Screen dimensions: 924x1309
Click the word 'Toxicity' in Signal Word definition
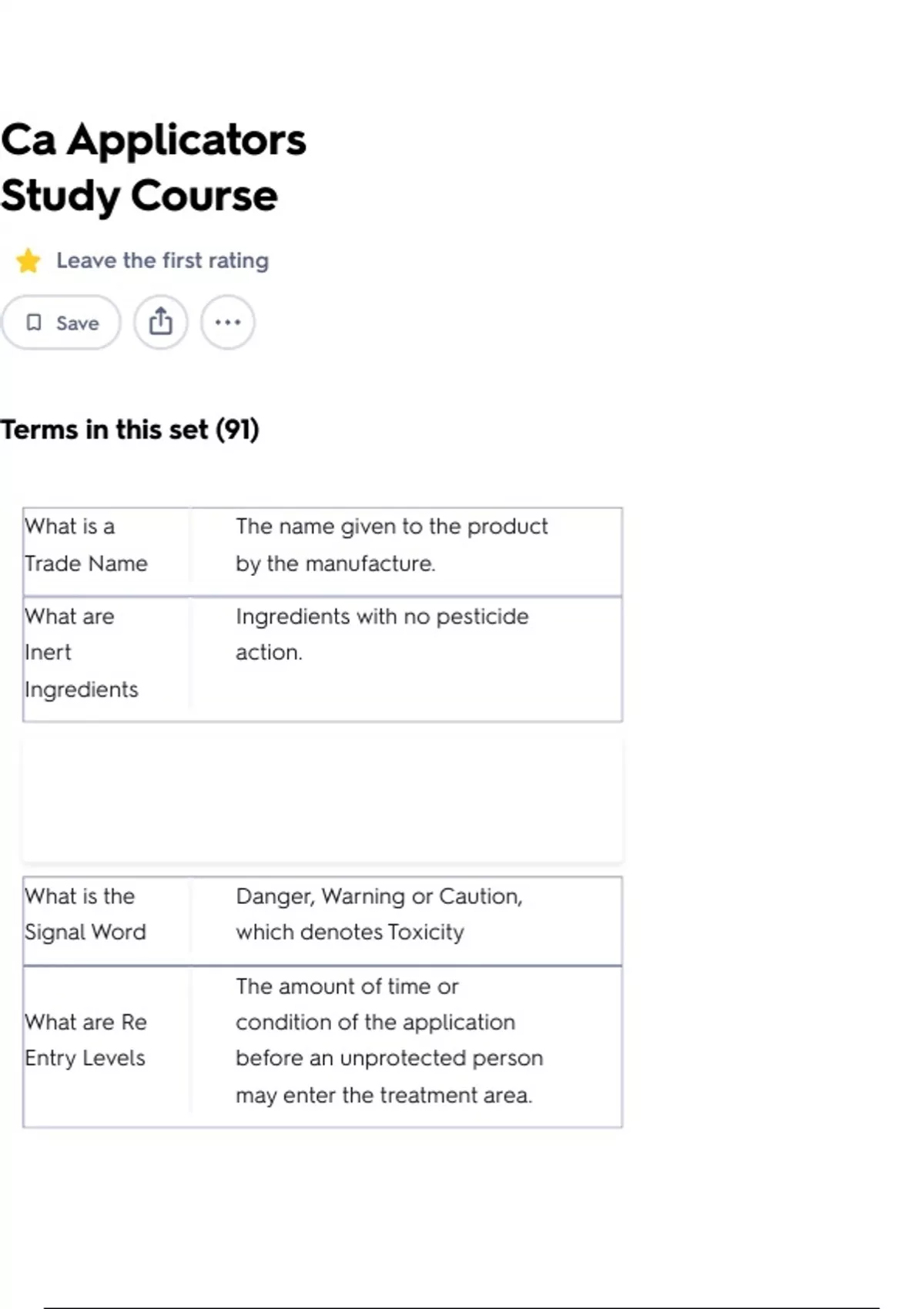click(426, 932)
